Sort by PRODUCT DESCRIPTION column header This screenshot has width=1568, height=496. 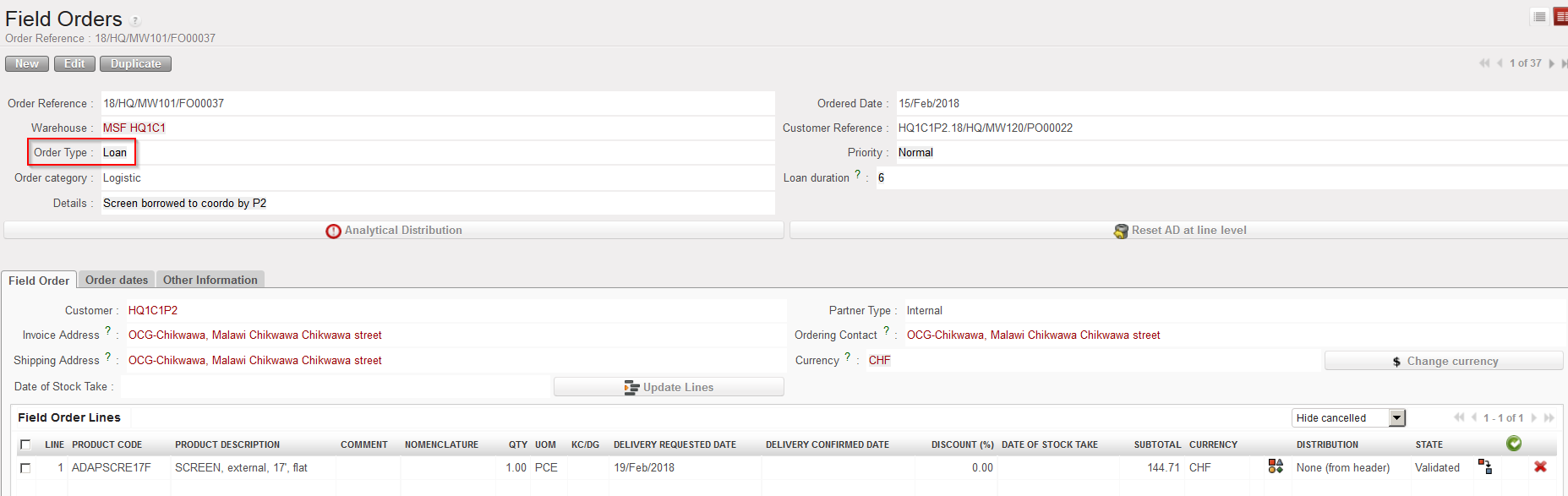[227, 444]
